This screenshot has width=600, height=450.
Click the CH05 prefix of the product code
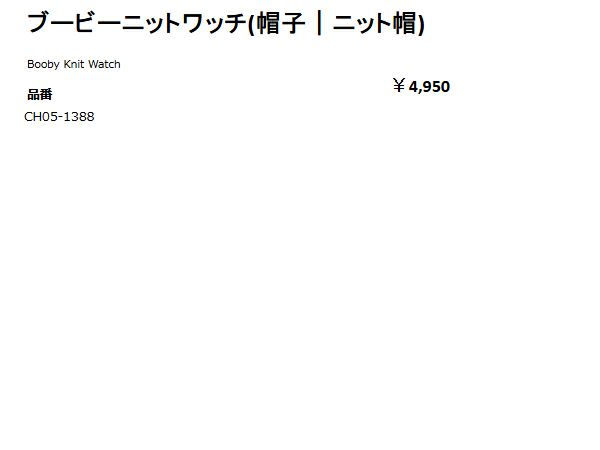pyautogui.click(x=41, y=117)
